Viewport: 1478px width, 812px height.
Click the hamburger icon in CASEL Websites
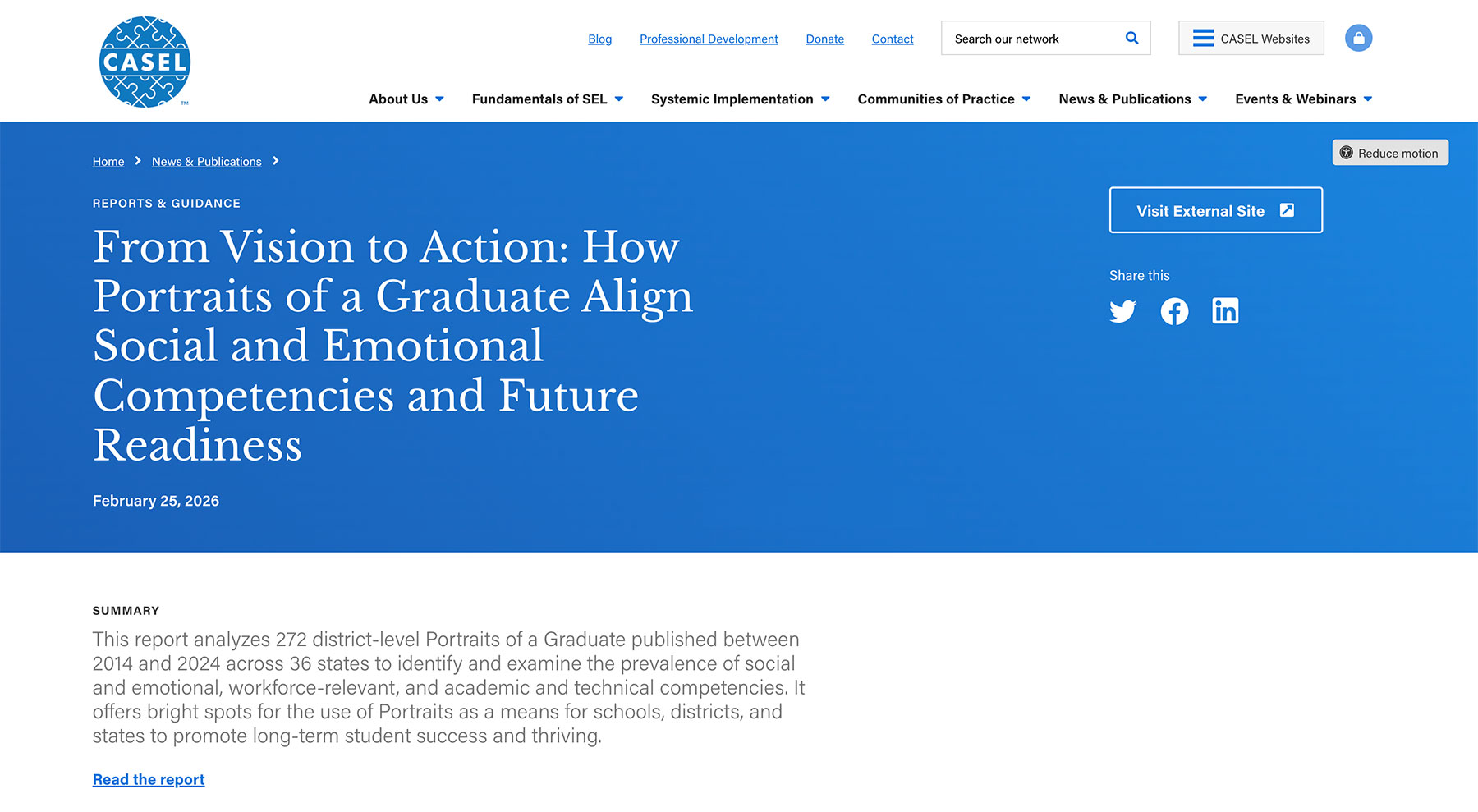coord(1203,38)
